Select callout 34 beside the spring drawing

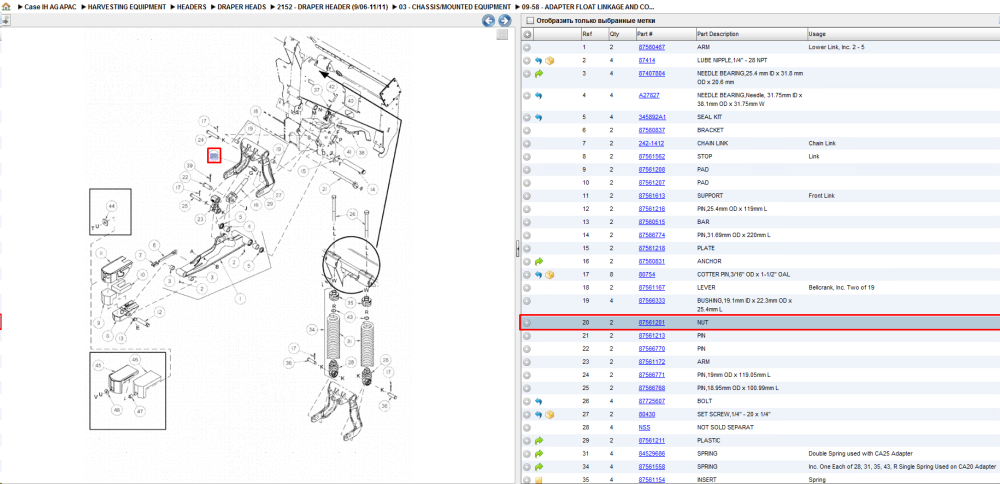point(312,330)
